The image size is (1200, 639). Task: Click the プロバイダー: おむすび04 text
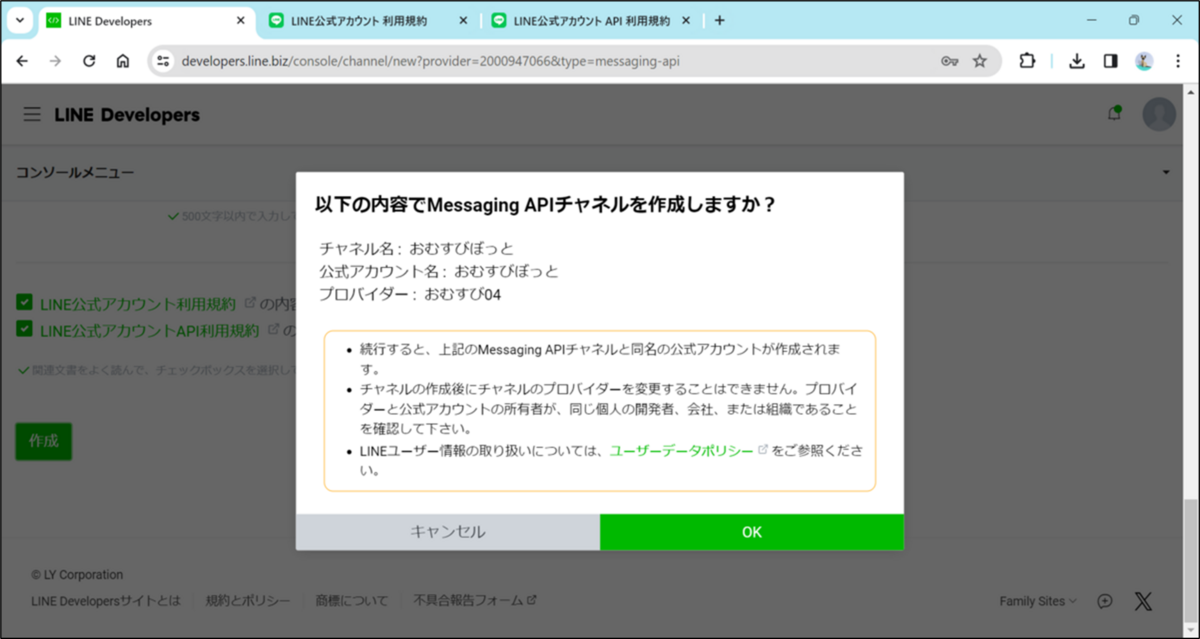[x=410, y=294]
